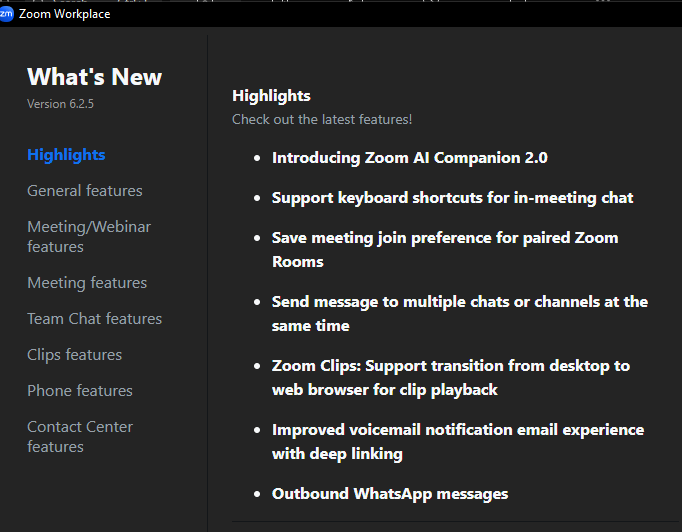Open the Phone features section
The width and height of the screenshot is (682, 532).
[x=80, y=391]
